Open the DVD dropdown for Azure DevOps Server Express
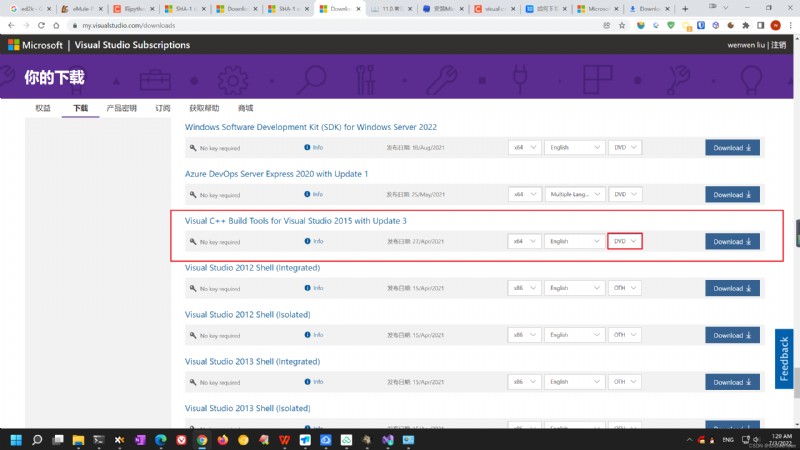This screenshot has height=450, width=800. click(x=625, y=194)
